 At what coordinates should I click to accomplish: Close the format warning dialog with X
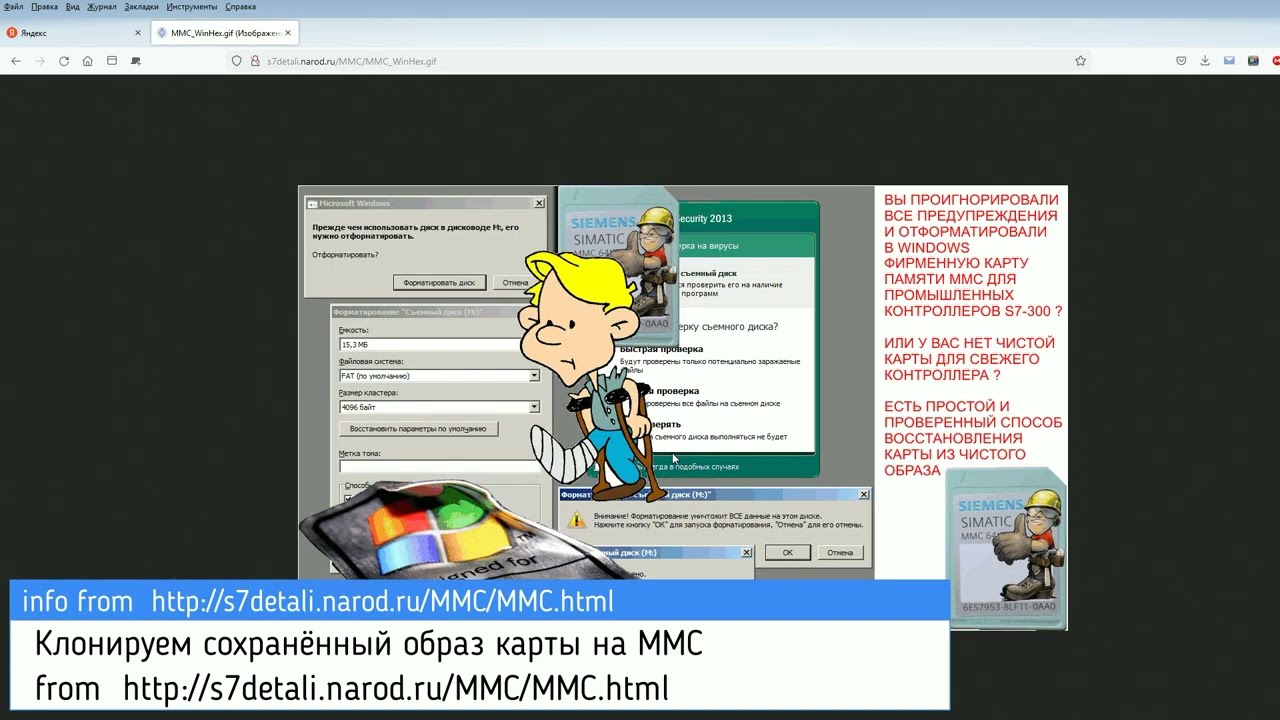(x=864, y=494)
